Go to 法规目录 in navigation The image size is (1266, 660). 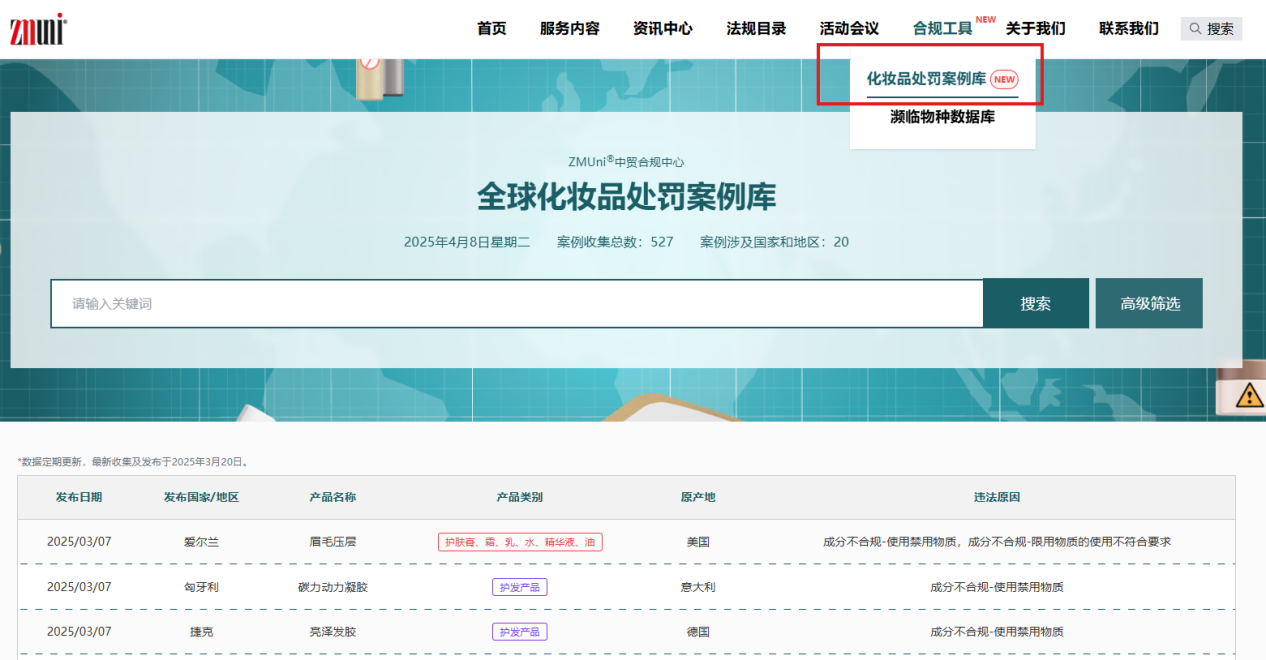756,29
